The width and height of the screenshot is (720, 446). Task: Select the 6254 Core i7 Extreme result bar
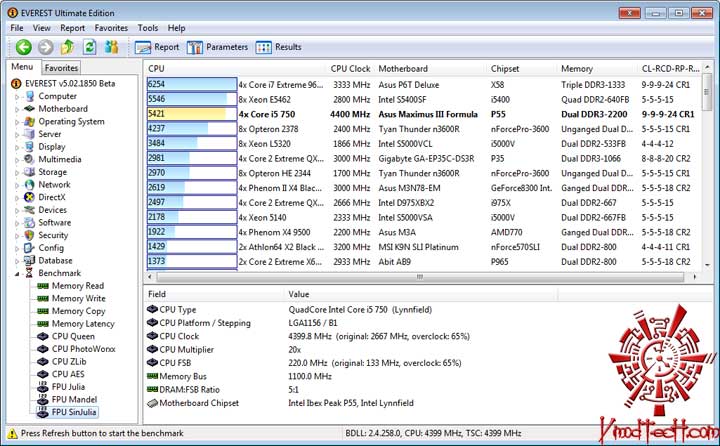point(191,85)
